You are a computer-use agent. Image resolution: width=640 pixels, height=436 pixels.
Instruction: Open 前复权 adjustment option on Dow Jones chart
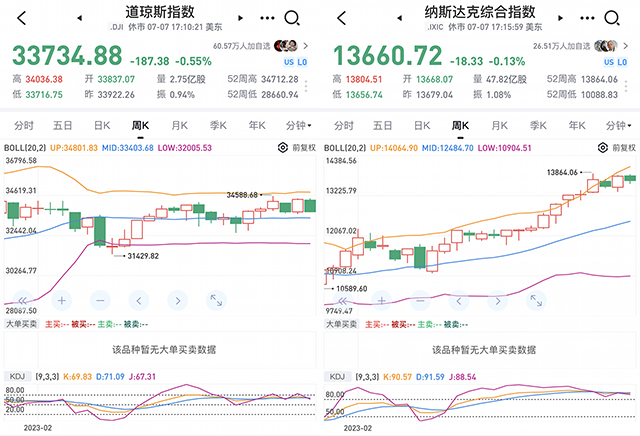click(304, 147)
